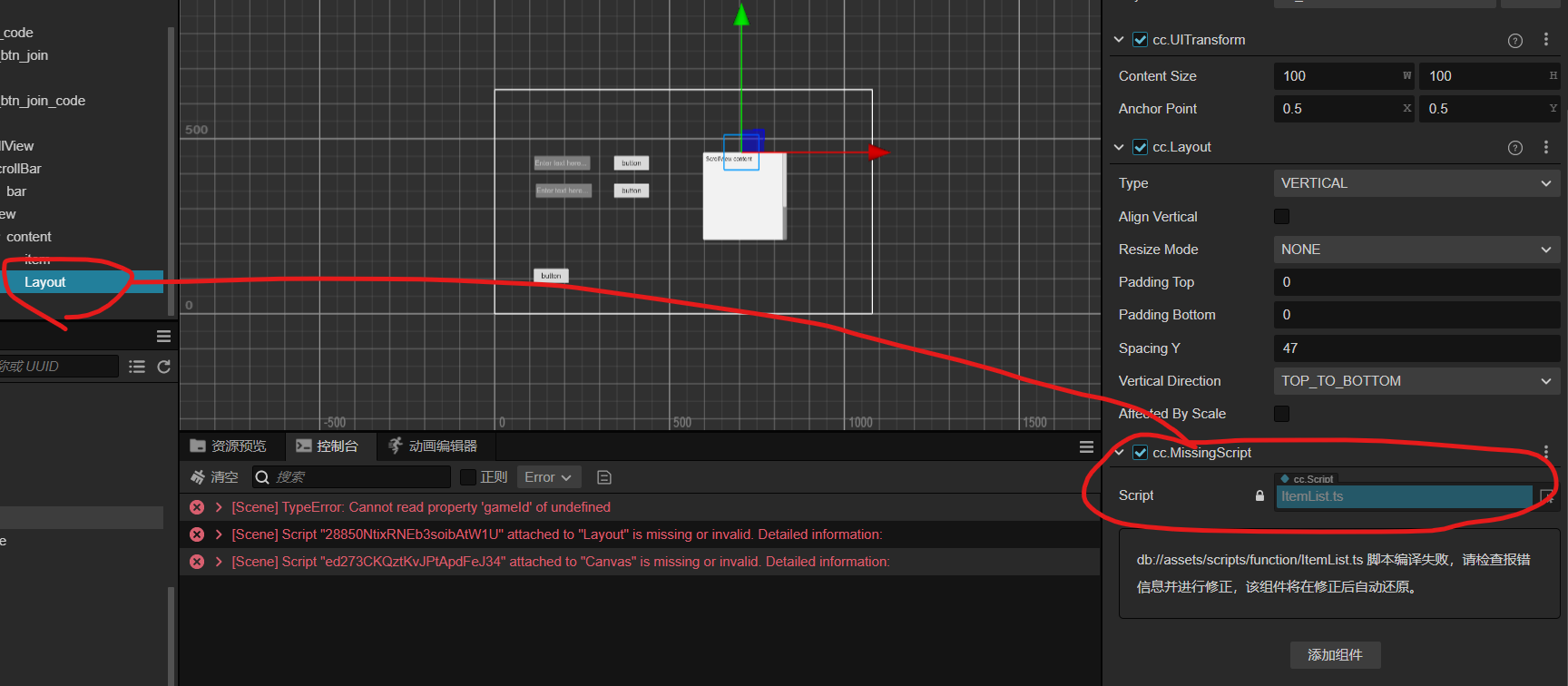Click the 添加组件 add component button
Screen dimensions: 1568x686
point(1335,655)
